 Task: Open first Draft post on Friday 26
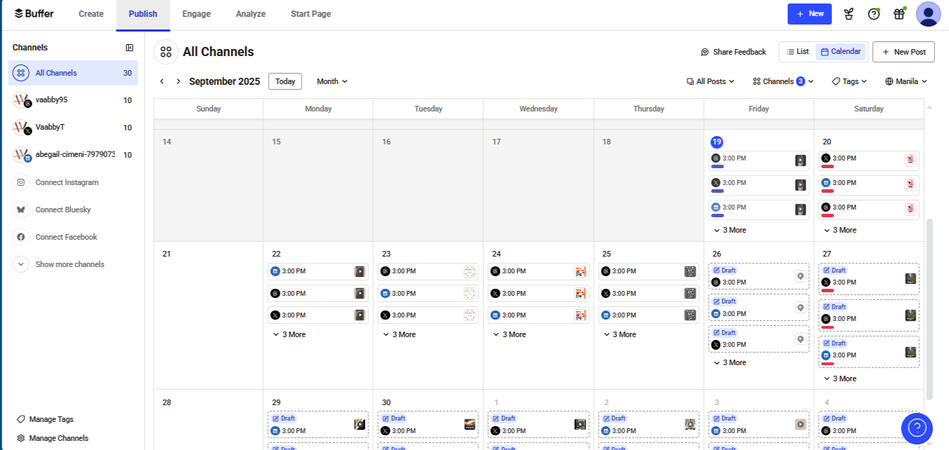point(758,276)
